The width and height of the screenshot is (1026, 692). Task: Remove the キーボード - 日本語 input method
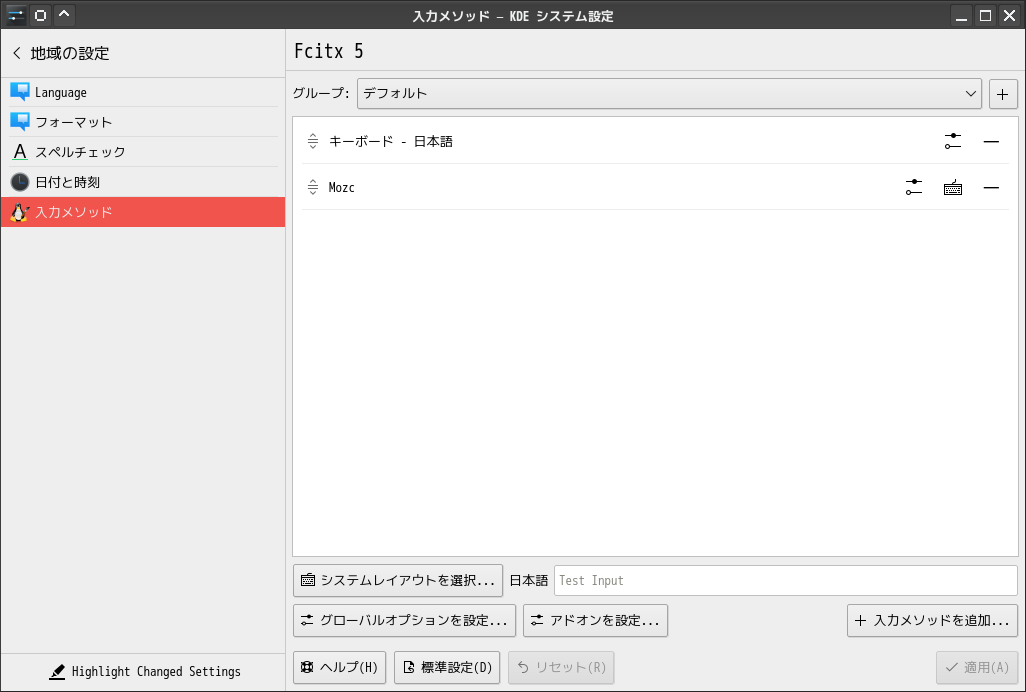point(991,141)
